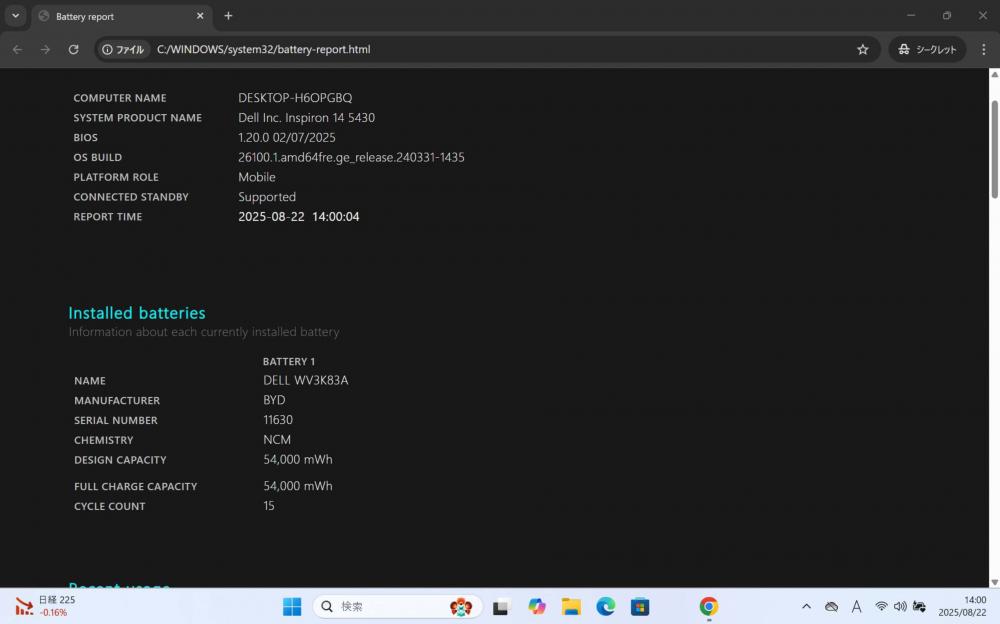1000x624 pixels.
Task: Click the CYCLE COUNT label
Action: 110,506
